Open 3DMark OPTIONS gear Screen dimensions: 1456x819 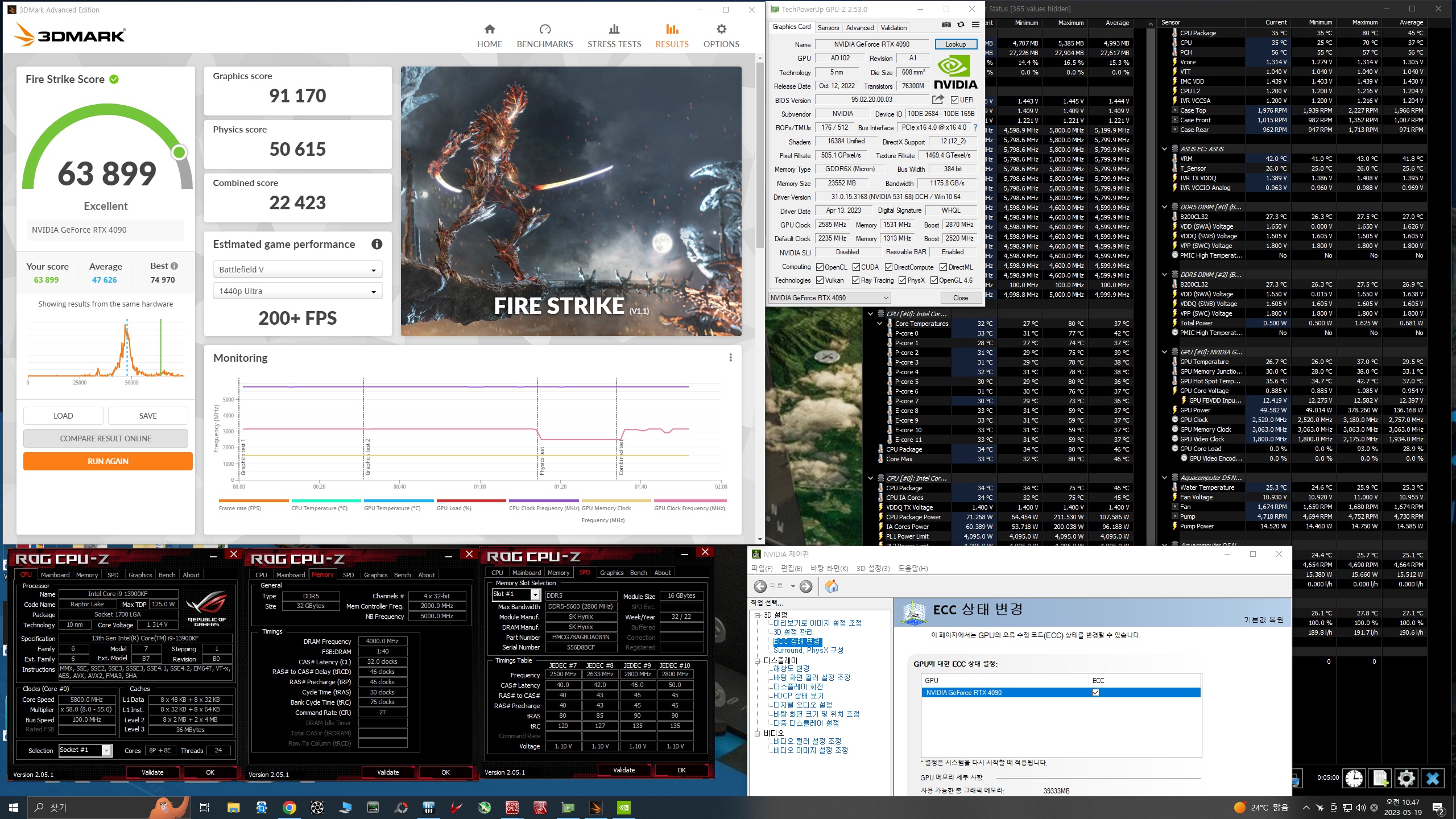(x=721, y=36)
